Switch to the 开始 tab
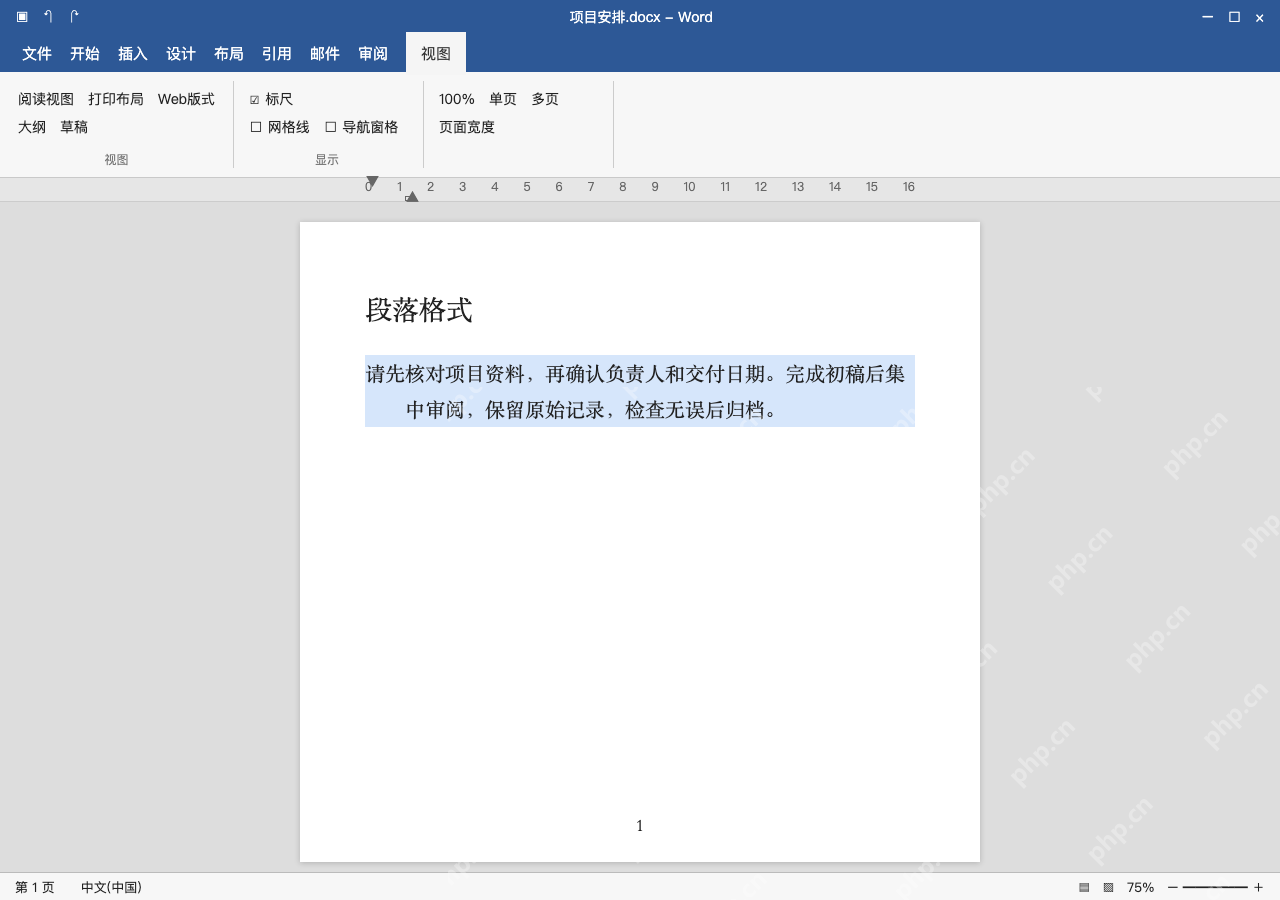The width and height of the screenshot is (1280, 900). [x=85, y=54]
